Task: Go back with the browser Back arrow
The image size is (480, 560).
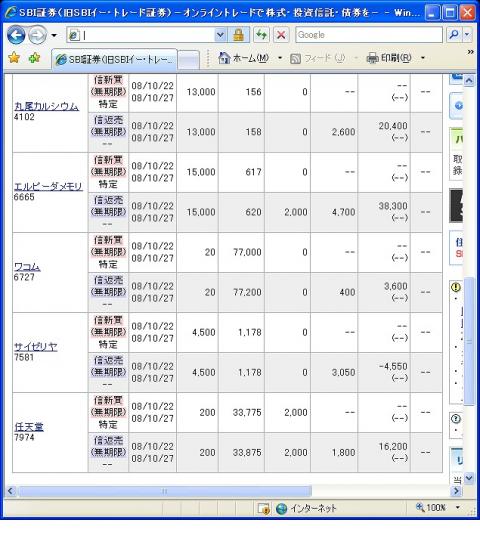Action: click(16, 35)
